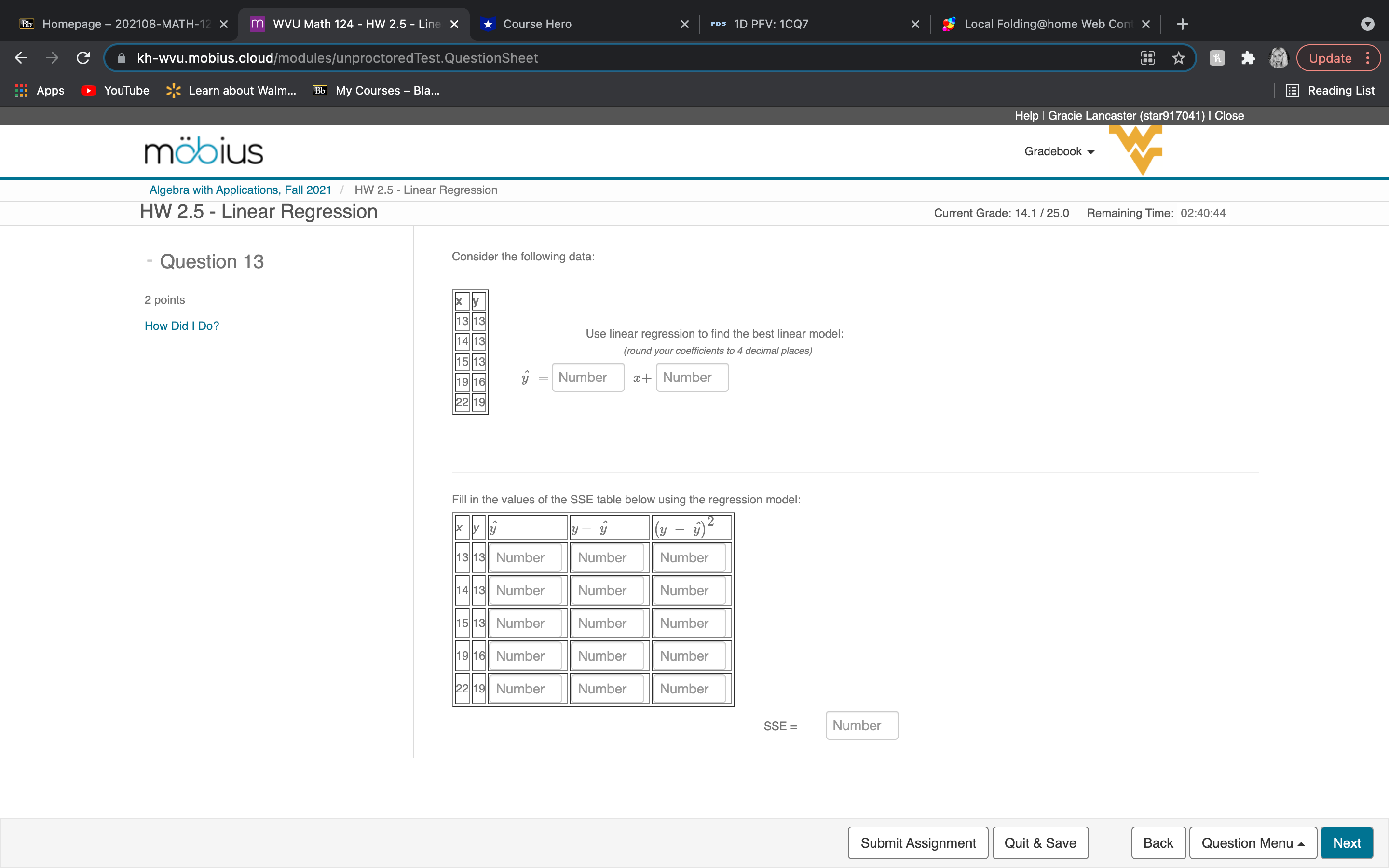This screenshot has height=868, width=1389.
Task: Switch to the Course Hero tab
Action: pos(536,24)
